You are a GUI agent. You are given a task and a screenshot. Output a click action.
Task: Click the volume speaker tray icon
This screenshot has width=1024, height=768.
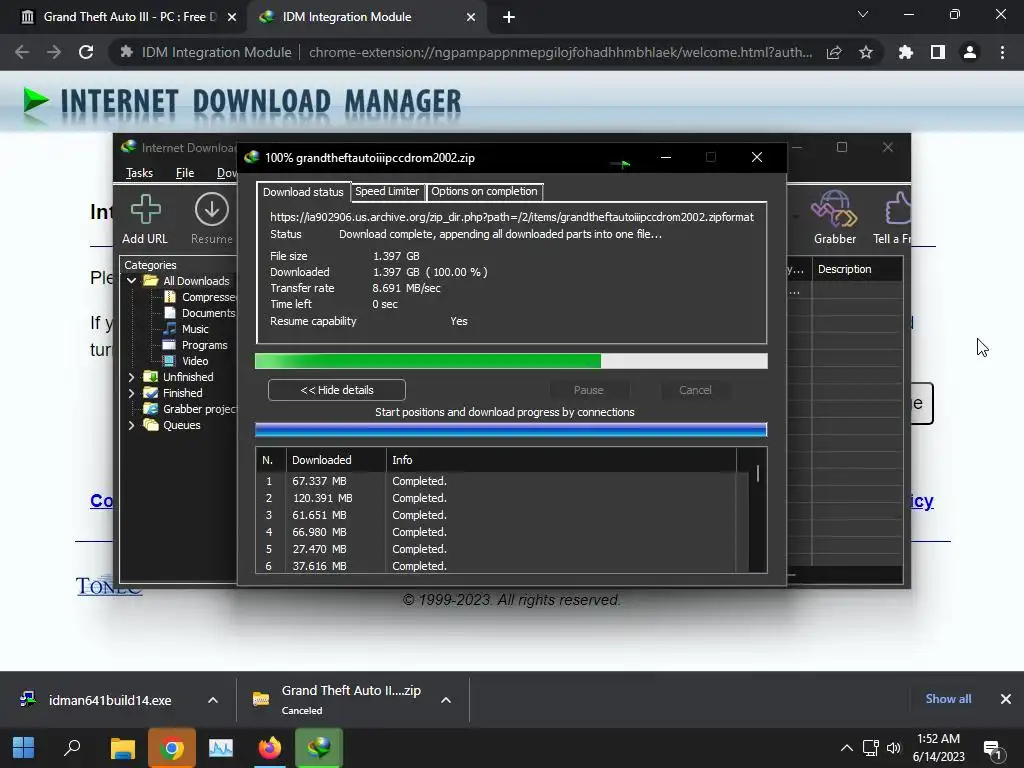pyautogui.click(x=893, y=748)
